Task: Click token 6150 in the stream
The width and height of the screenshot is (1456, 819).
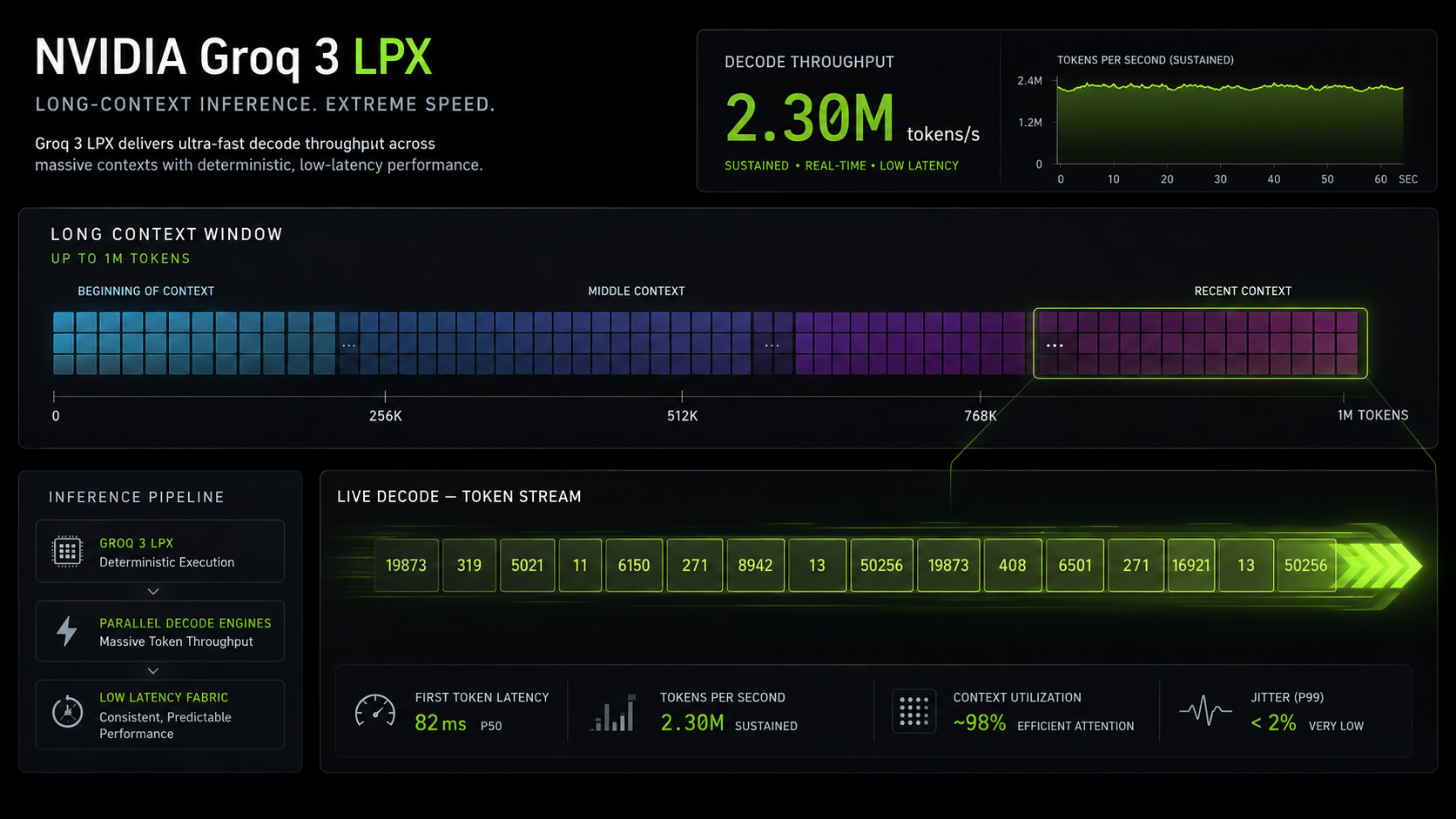Action: pos(634,566)
